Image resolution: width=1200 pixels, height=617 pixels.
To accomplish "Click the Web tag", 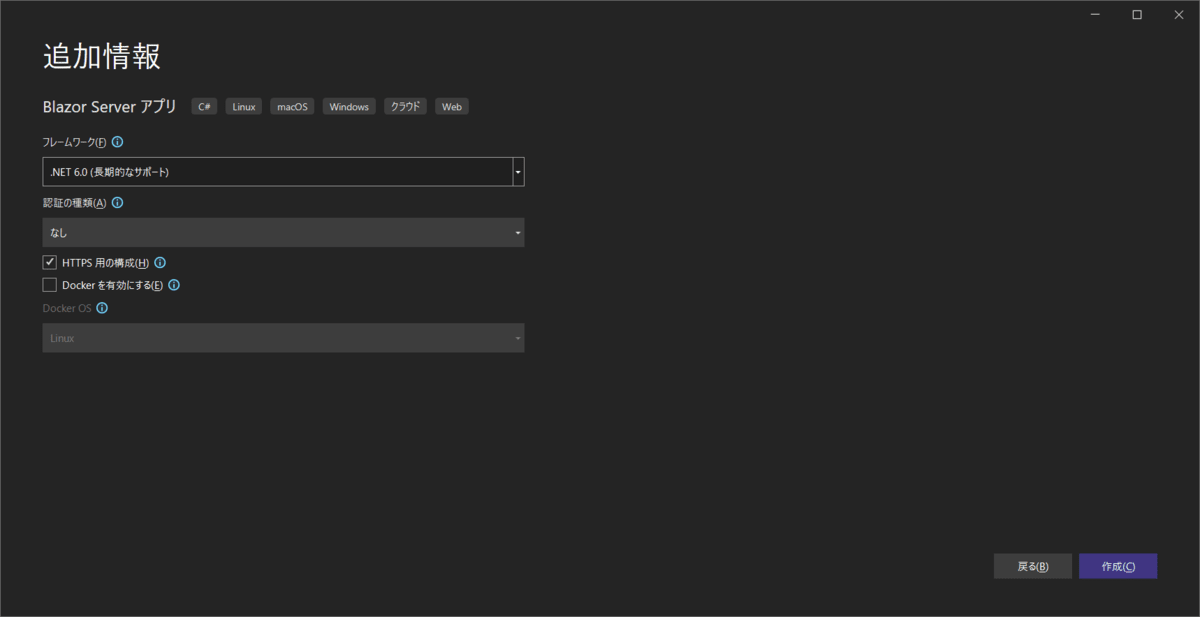I will (452, 106).
